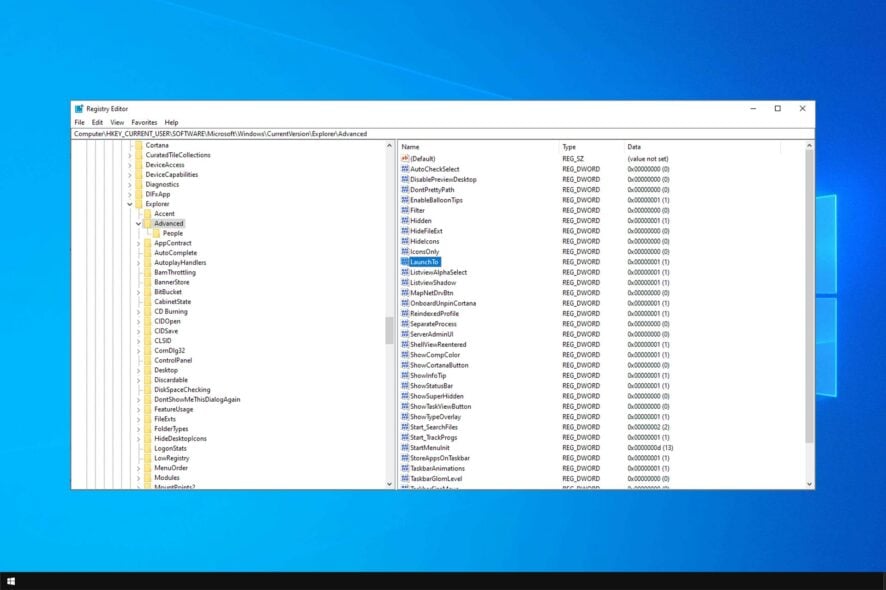Collapse the Advanced key
Screen dimensions: 886x590
coord(138,224)
